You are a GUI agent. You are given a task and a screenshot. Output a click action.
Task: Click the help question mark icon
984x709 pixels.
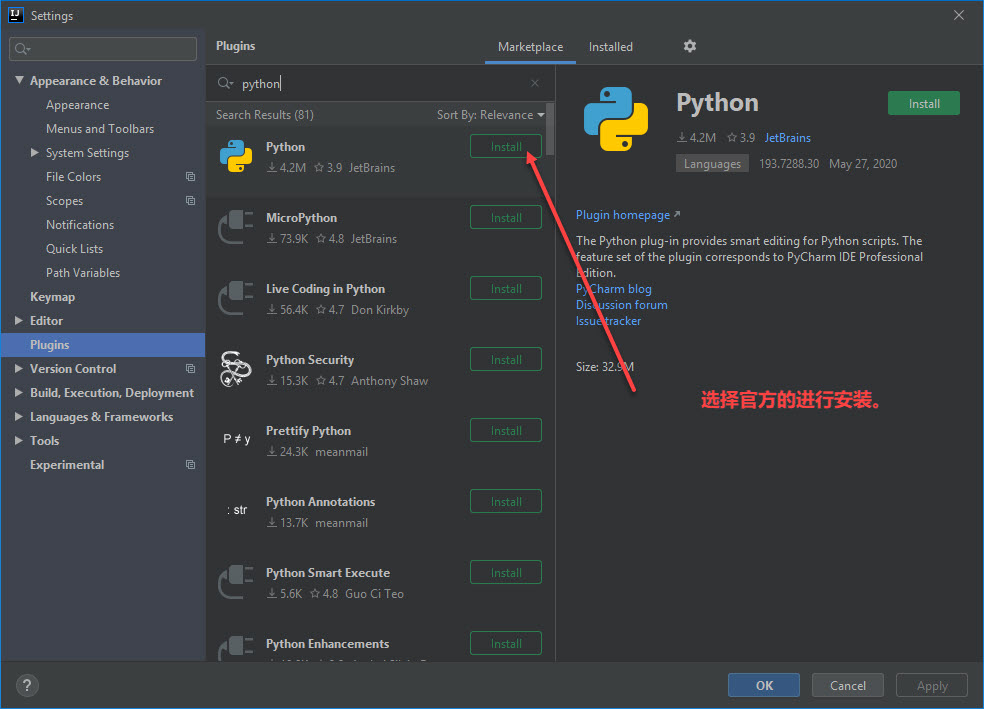[26, 685]
